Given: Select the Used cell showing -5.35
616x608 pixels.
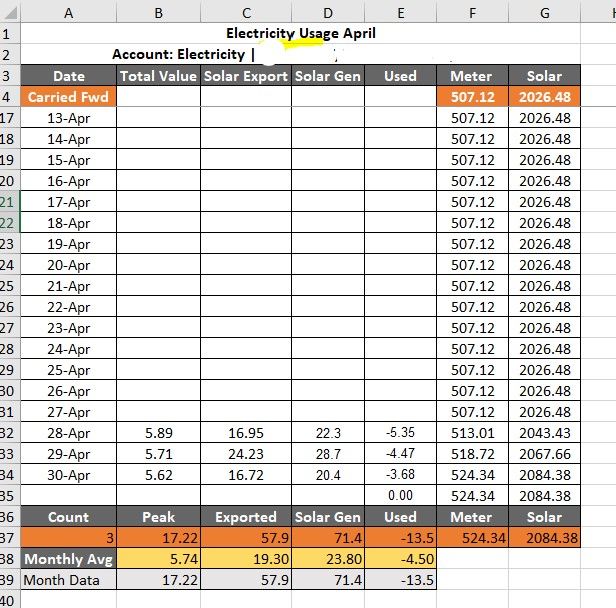Looking at the screenshot, I should (400, 433).
